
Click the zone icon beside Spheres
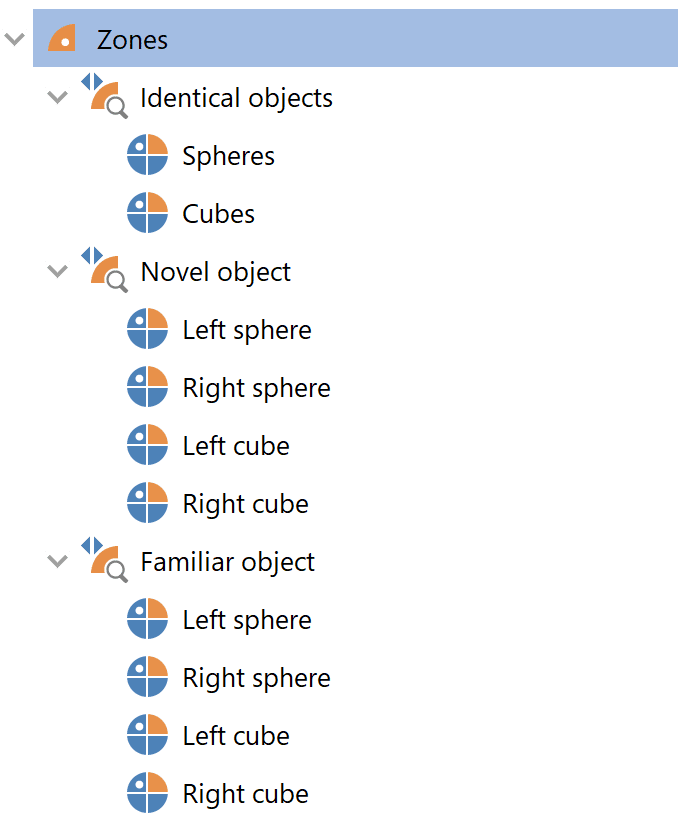pyautogui.click(x=147, y=155)
